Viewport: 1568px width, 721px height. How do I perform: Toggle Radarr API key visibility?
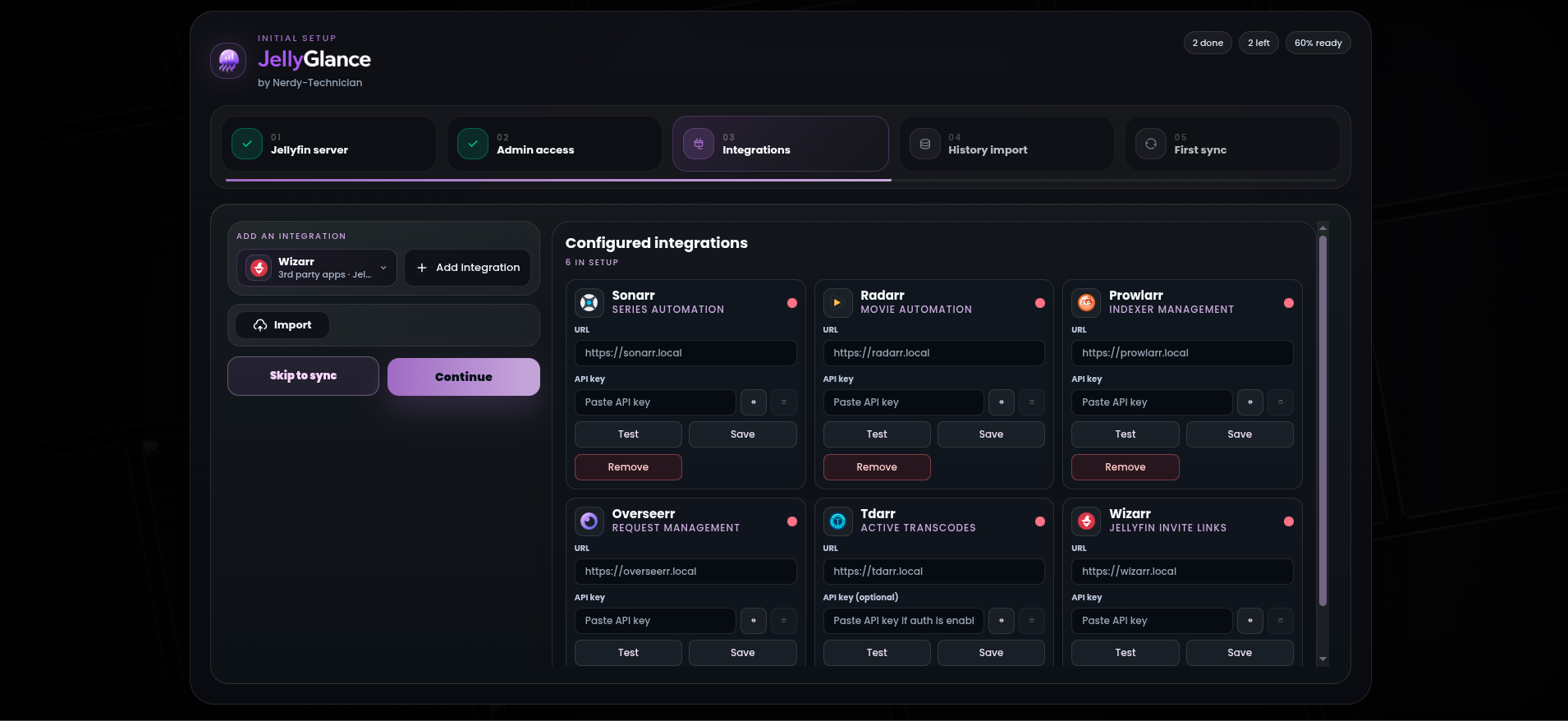coord(1002,402)
